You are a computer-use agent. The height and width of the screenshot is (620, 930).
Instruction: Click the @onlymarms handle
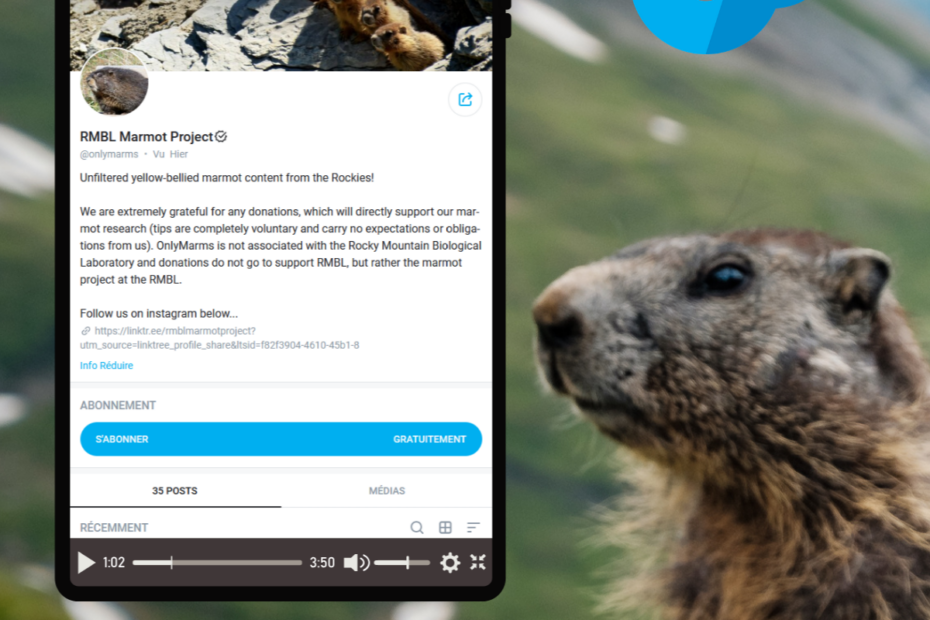click(109, 154)
